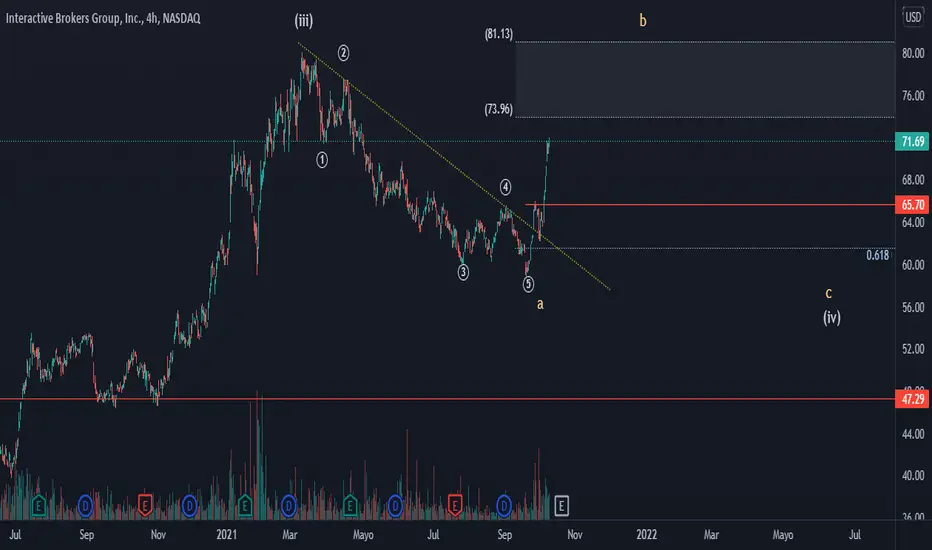This screenshot has height=550, width=932.
Task: Click the red 47.29 price tag
Action: pyautogui.click(x=912, y=399)
